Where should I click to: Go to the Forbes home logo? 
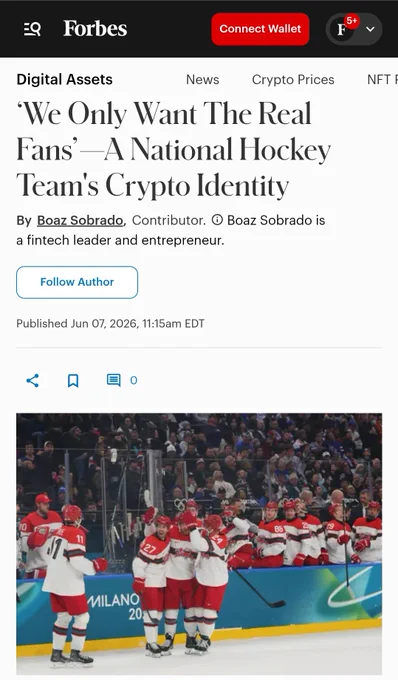[x=95, y=29]
